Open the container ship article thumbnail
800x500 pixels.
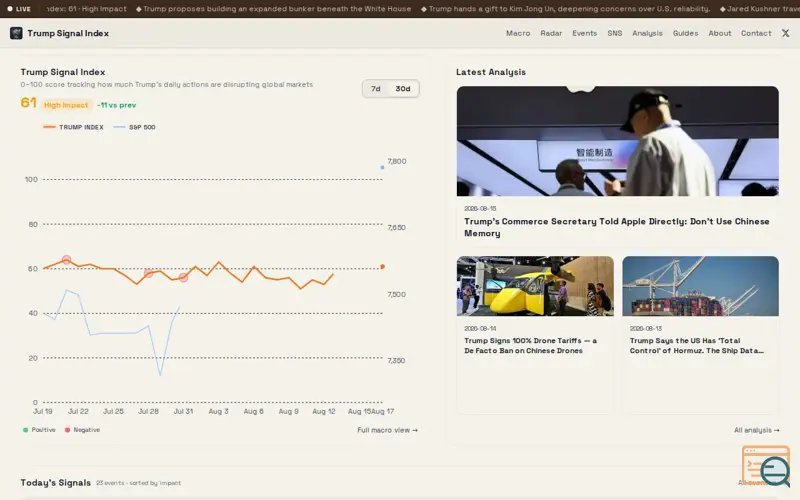700,286
